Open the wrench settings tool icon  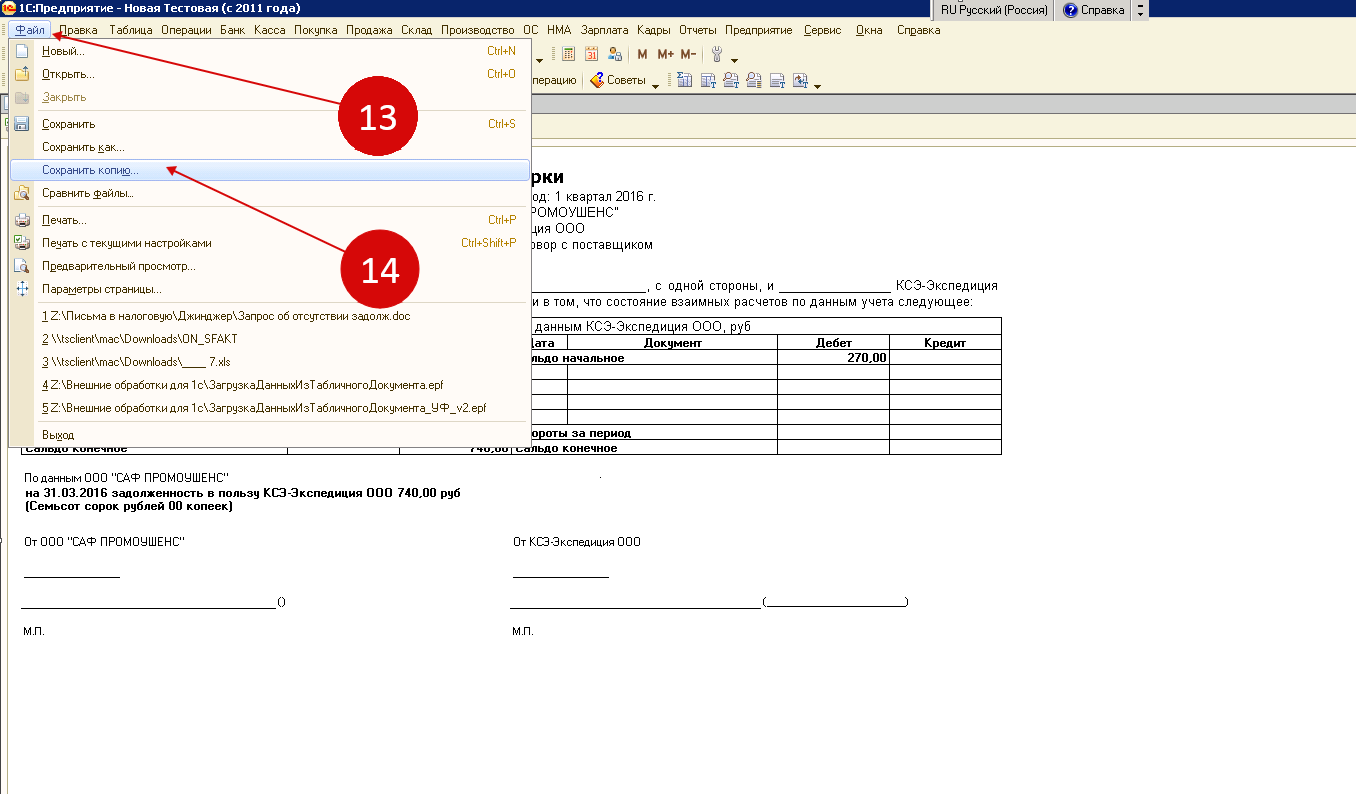coord(717,54)
